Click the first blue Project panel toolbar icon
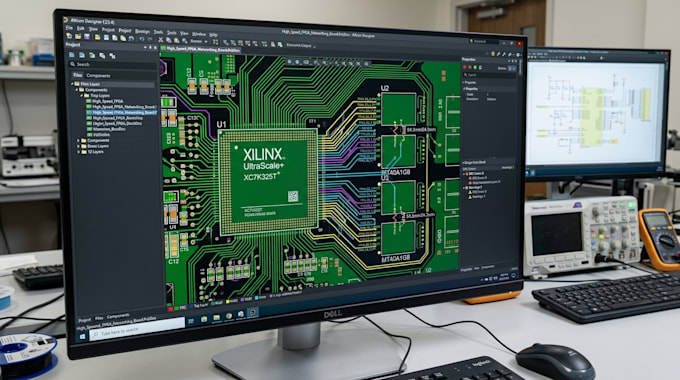 coord(72,55)
